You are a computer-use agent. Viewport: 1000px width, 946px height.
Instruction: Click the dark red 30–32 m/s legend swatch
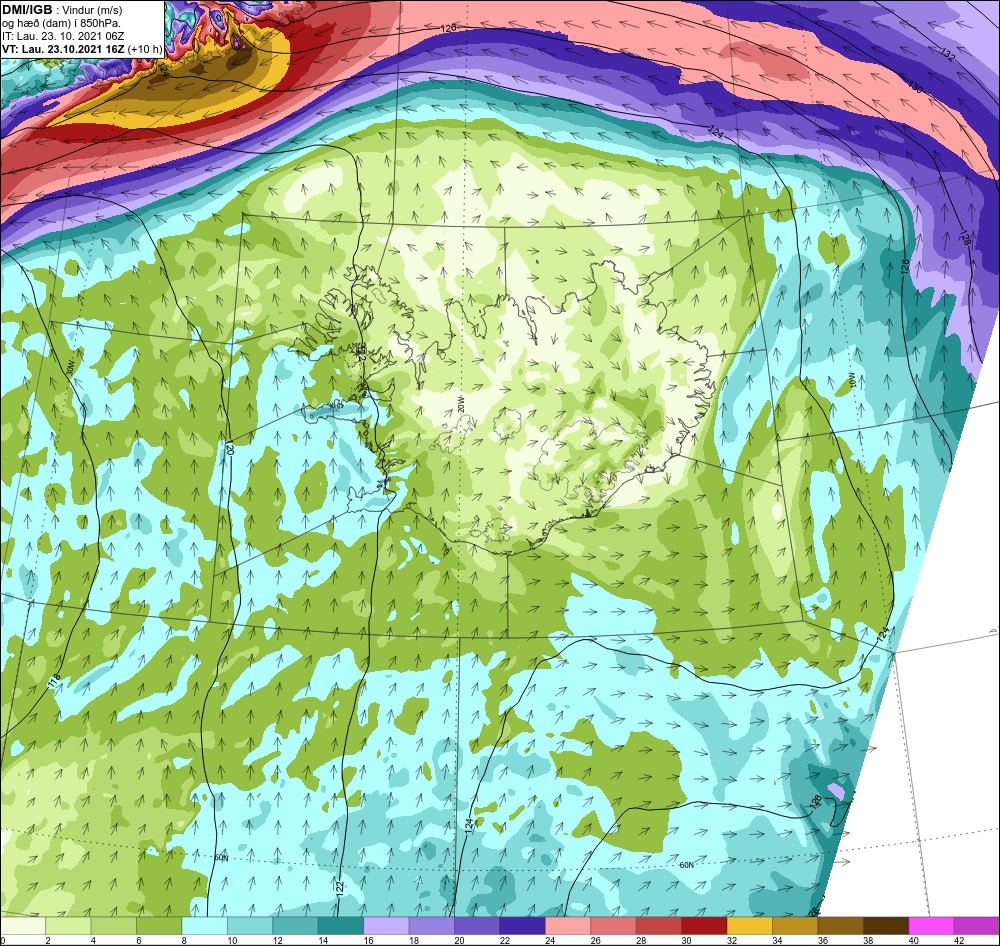704,926
